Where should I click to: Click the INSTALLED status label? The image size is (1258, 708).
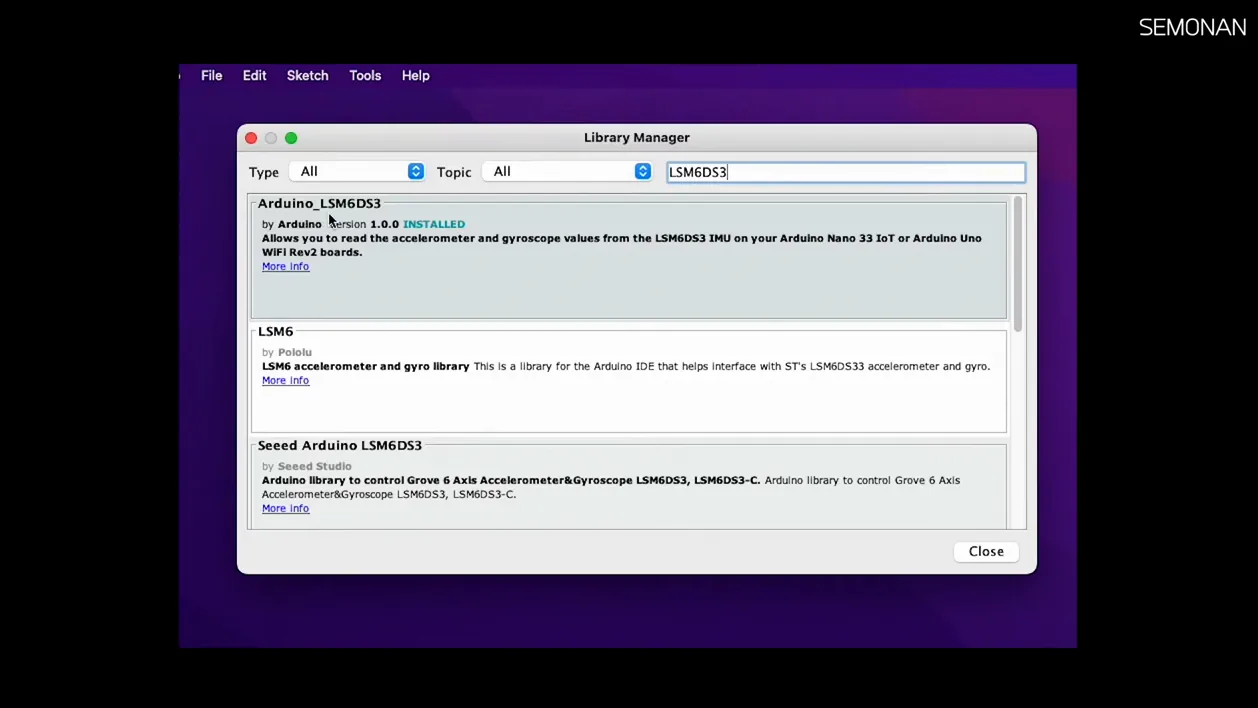(x=434, y=224)
